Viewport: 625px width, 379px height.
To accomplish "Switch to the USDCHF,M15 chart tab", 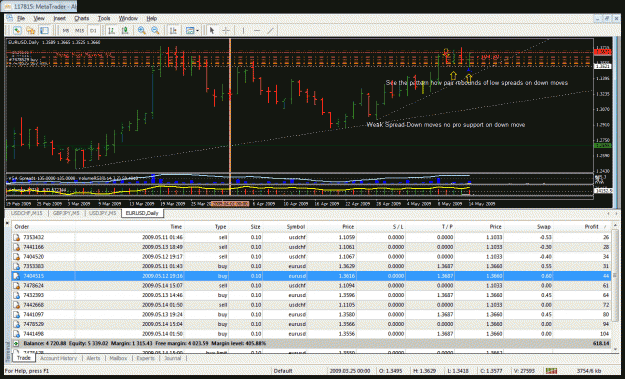I will point(26,213).
